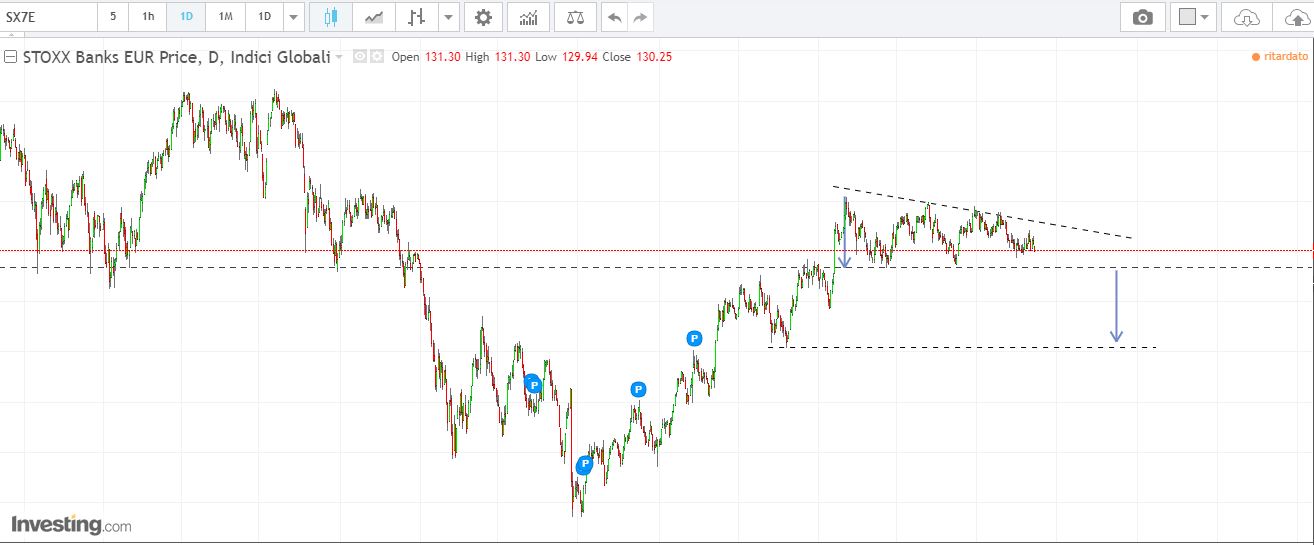The image size is (1314, 545).
Task: Click the 5 minute interval button
Action: coord(113,17)
